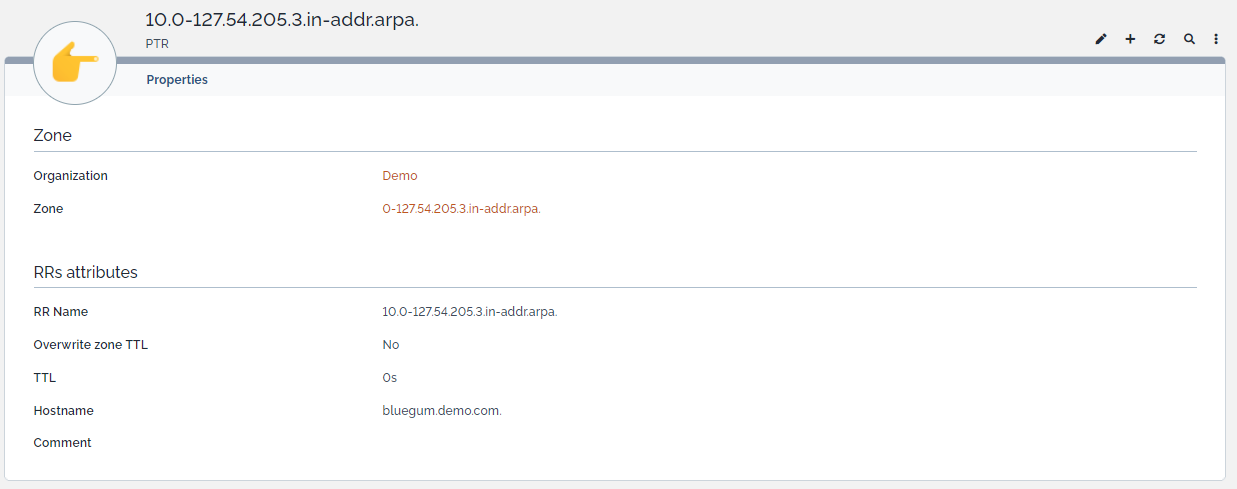Click the hostname value bluegum.demo.com.
This screenshot has width=1237, height=489.
click(x=441, y=411)
